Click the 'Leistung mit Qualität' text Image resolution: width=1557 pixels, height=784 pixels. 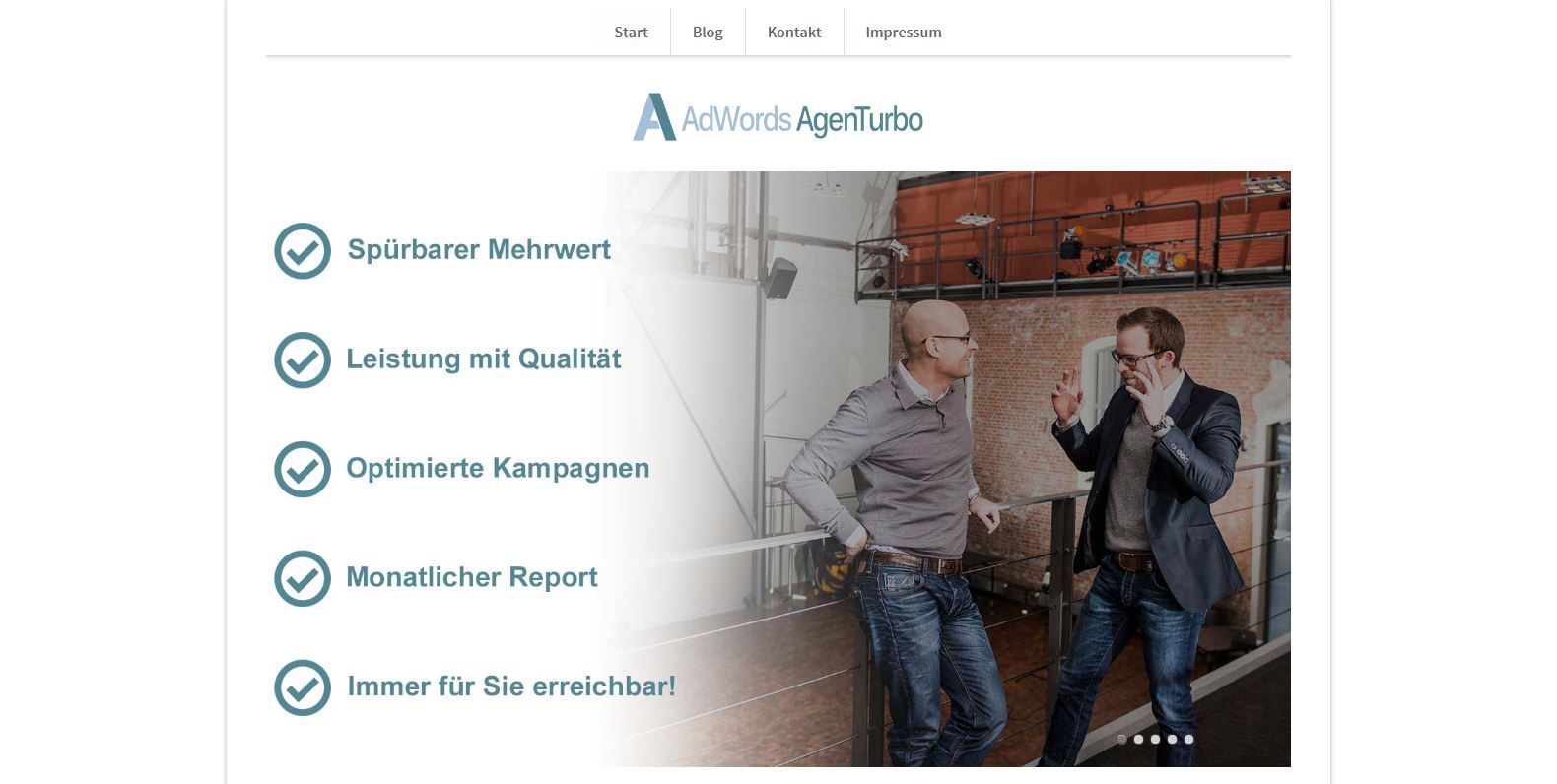click(484, 359)
